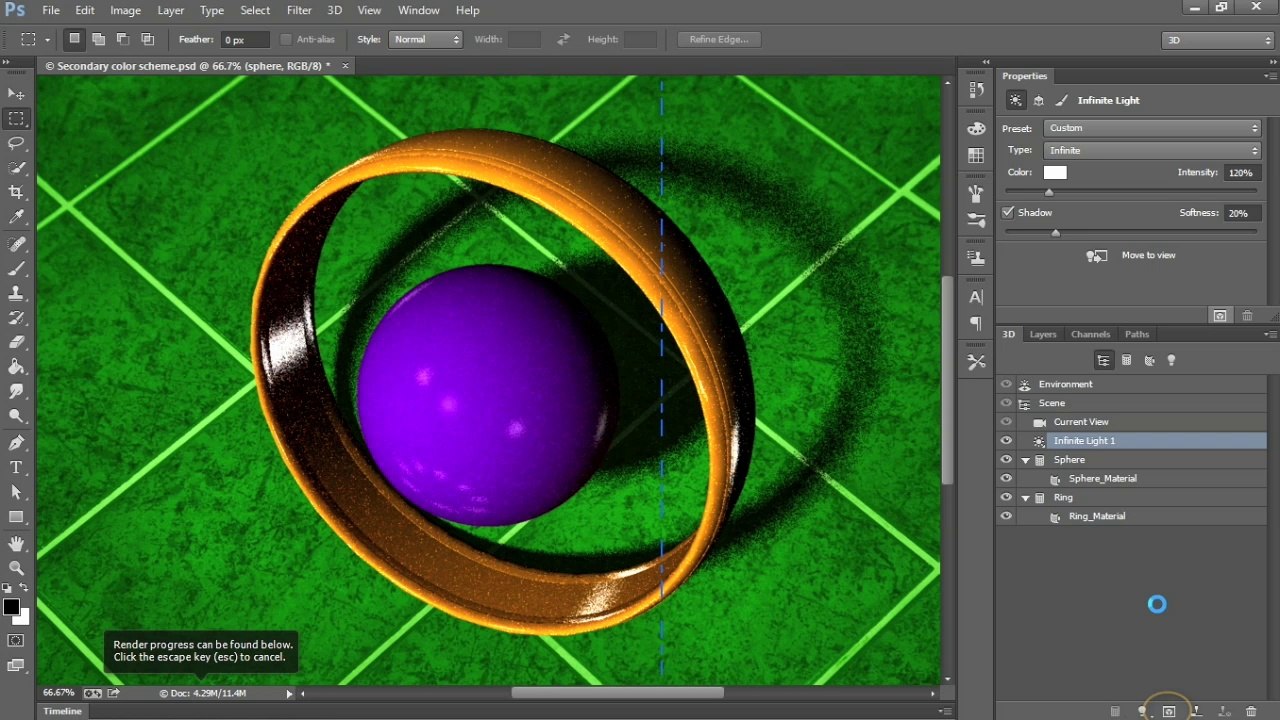Click the Refine Edge button
Image resolution: width=1280 pixels, height=720 pixels.
(x=719, y=39)
